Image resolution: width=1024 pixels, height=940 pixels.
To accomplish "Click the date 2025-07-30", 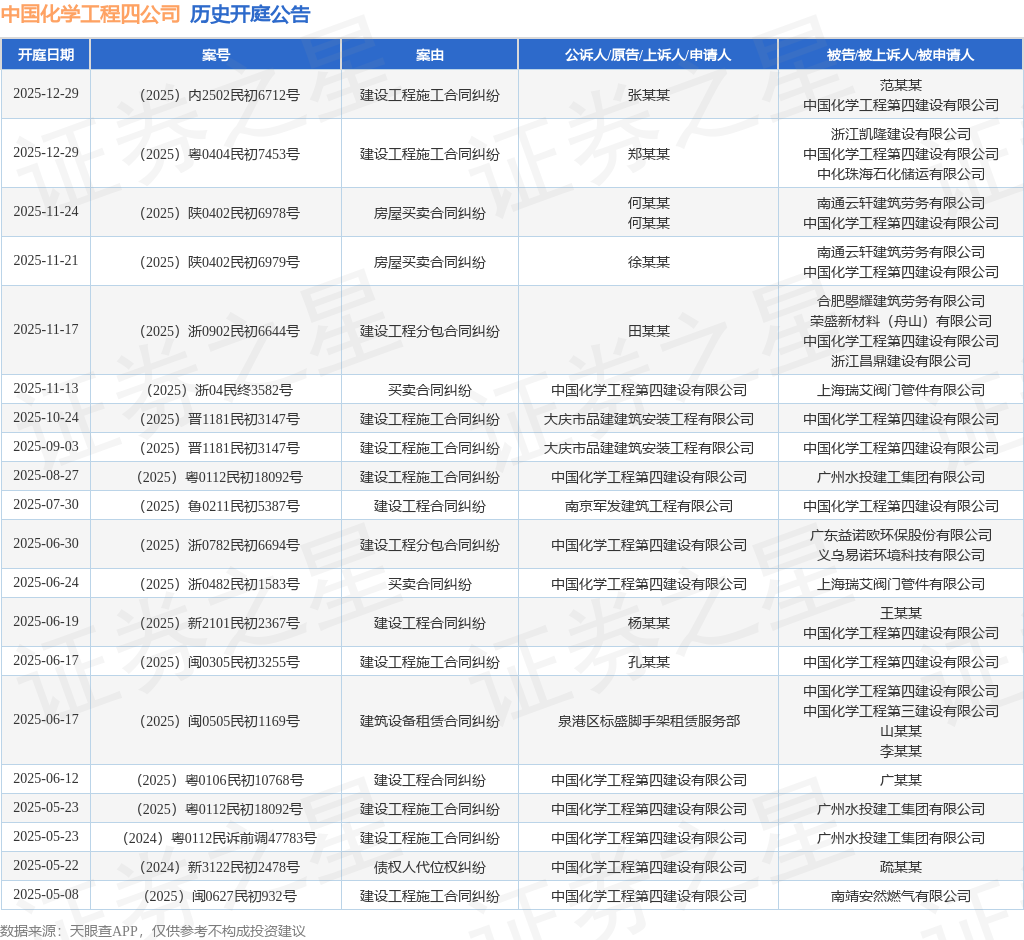I will click(x=46, y=505).
